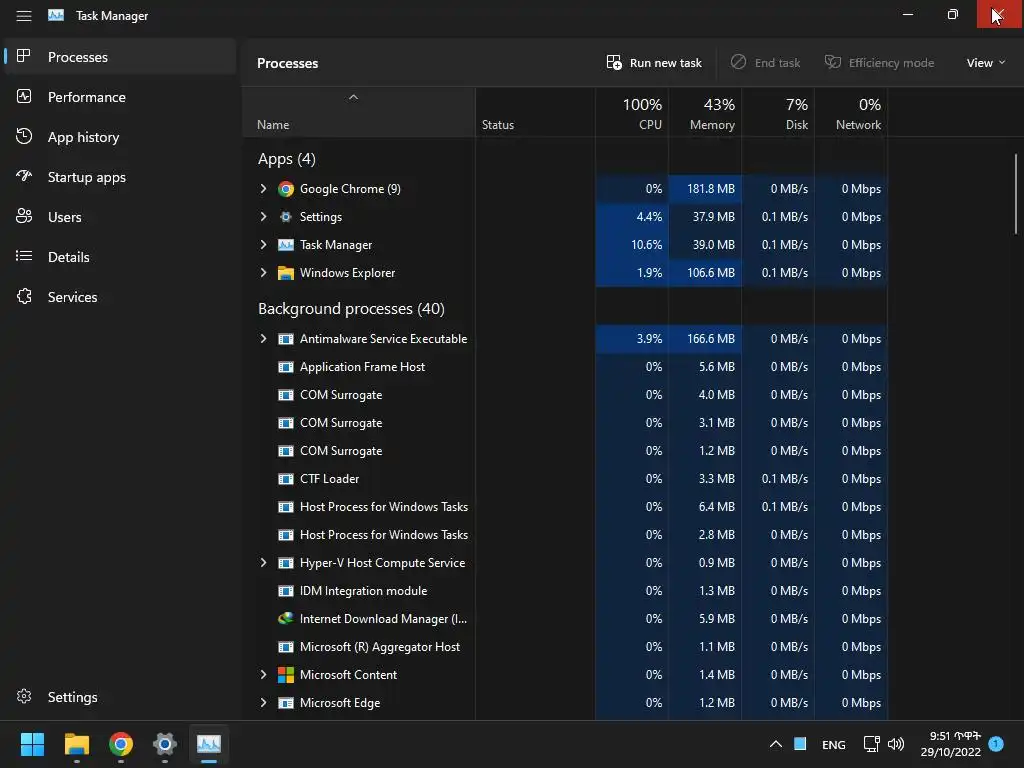1024x768 pixels.
Task: Click the Settings gear icon in sidebar
Action: [x=24, y=696]
